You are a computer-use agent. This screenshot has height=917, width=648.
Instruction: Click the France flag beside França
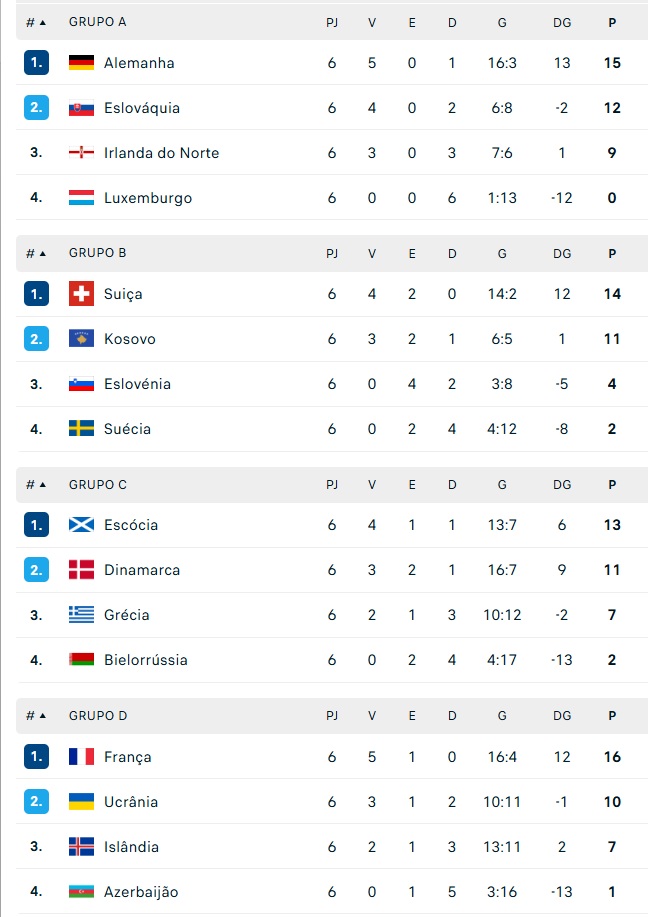click(81, 757)
